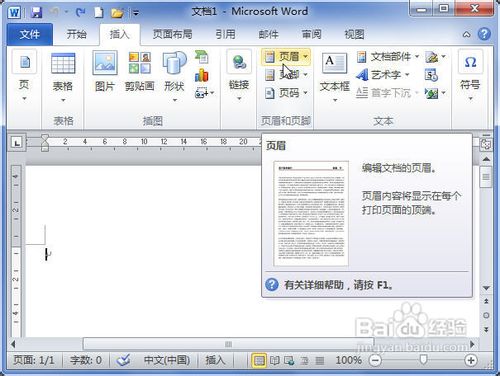Click the zoom slider handle

[x=423, y=360]
